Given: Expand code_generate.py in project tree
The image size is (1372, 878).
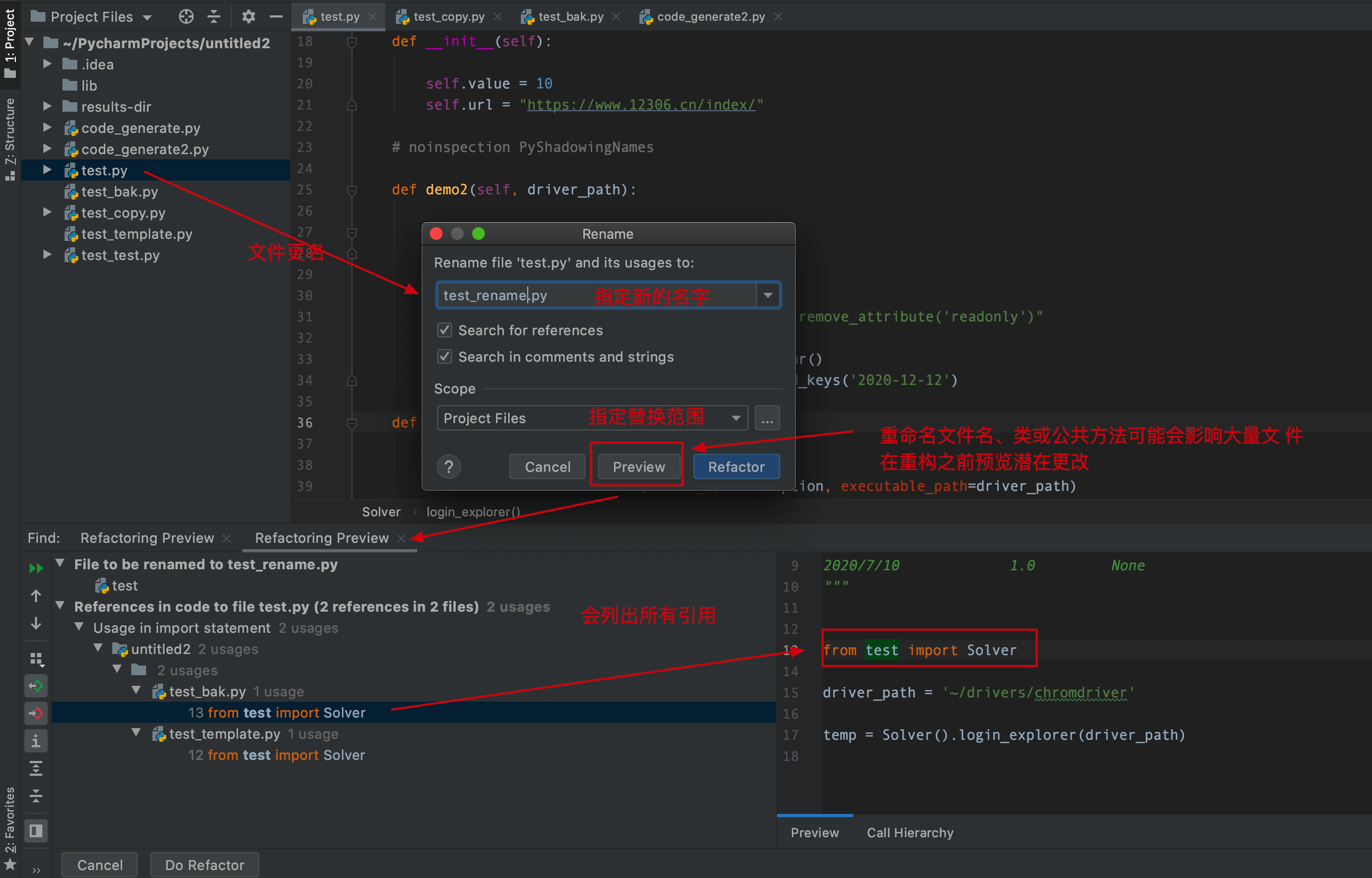Looking at the screenshot, I should click(x=48, y=128).
